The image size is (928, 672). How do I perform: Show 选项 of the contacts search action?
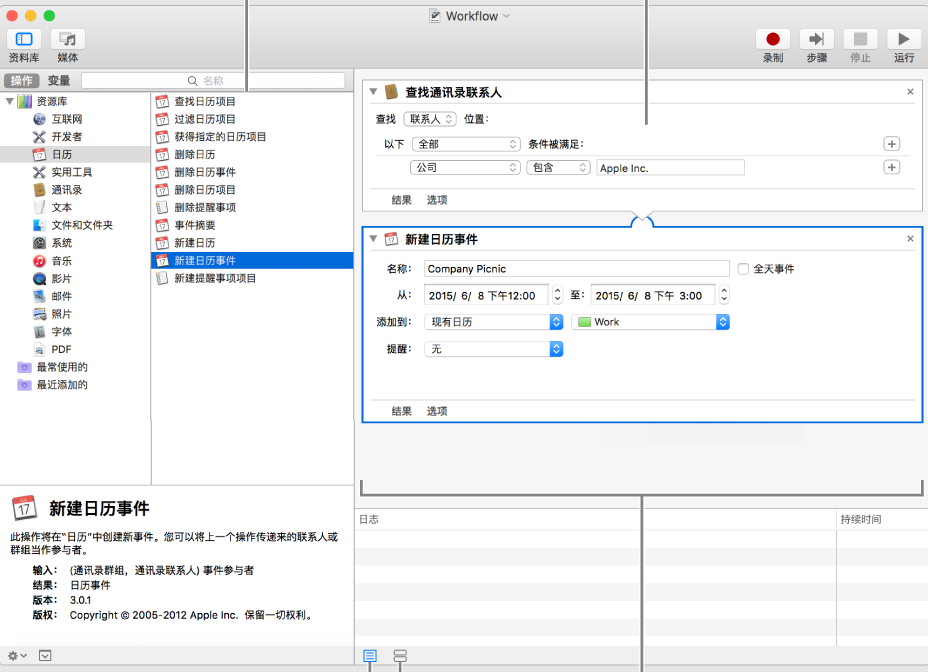point(437,200)
